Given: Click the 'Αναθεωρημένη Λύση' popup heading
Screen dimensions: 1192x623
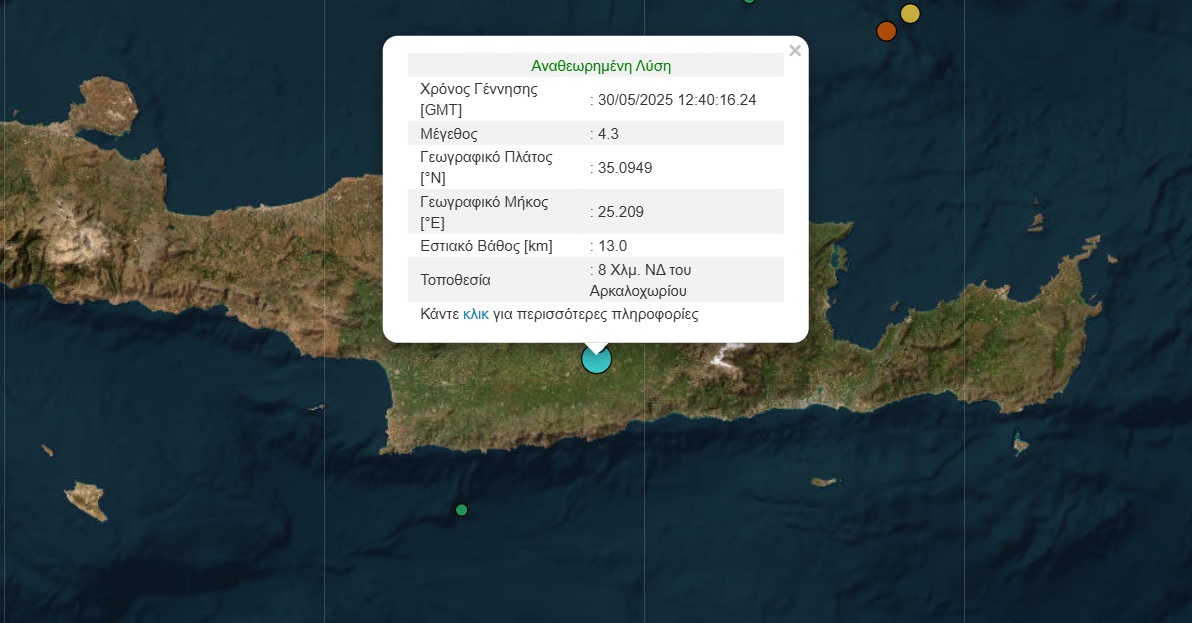Looking at the screenshot, I should point(600,66).
